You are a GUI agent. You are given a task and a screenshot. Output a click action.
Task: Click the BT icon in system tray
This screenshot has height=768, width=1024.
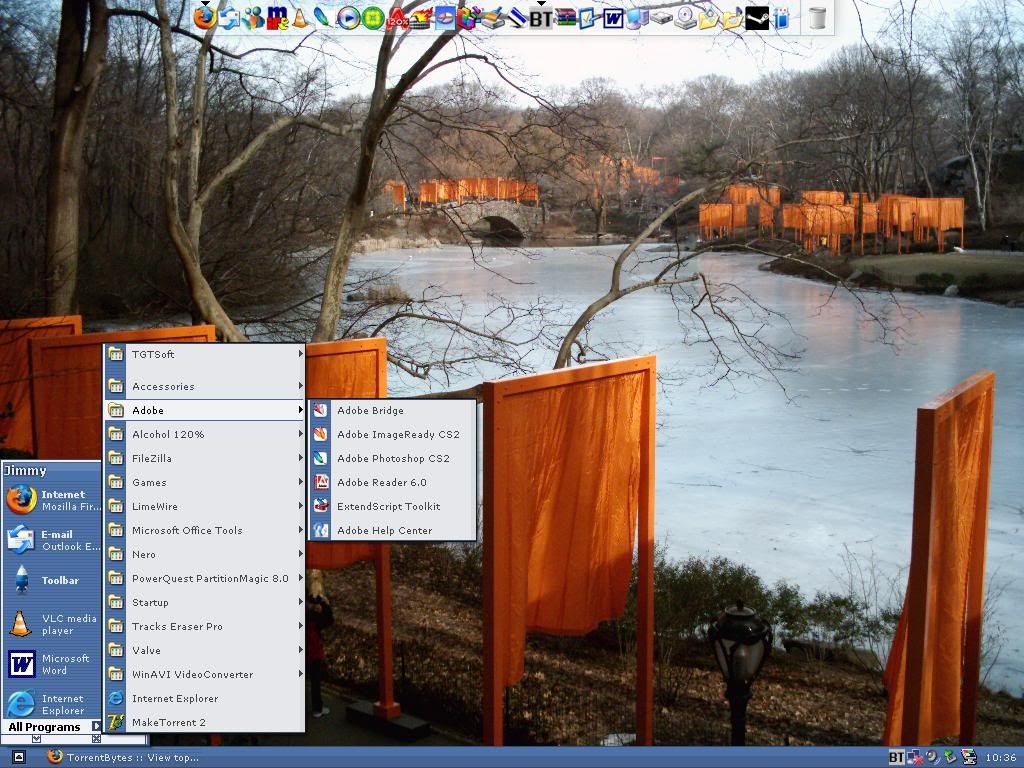897,757
